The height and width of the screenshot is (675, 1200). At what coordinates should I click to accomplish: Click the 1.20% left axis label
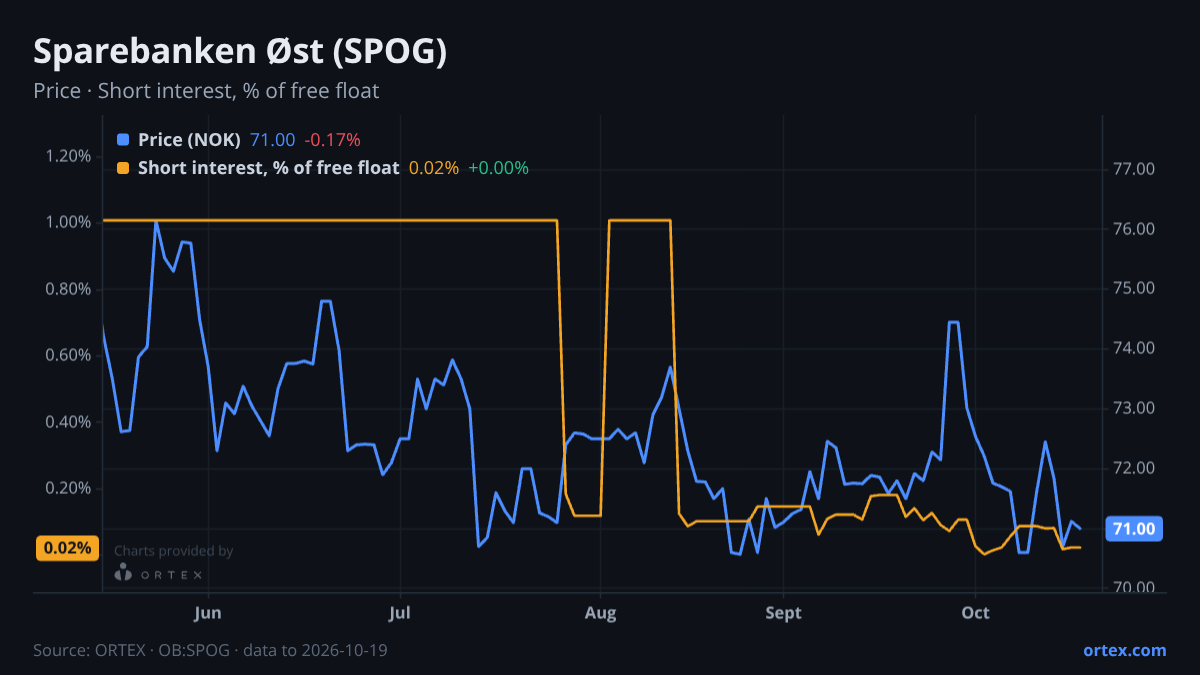coord(68,156)
